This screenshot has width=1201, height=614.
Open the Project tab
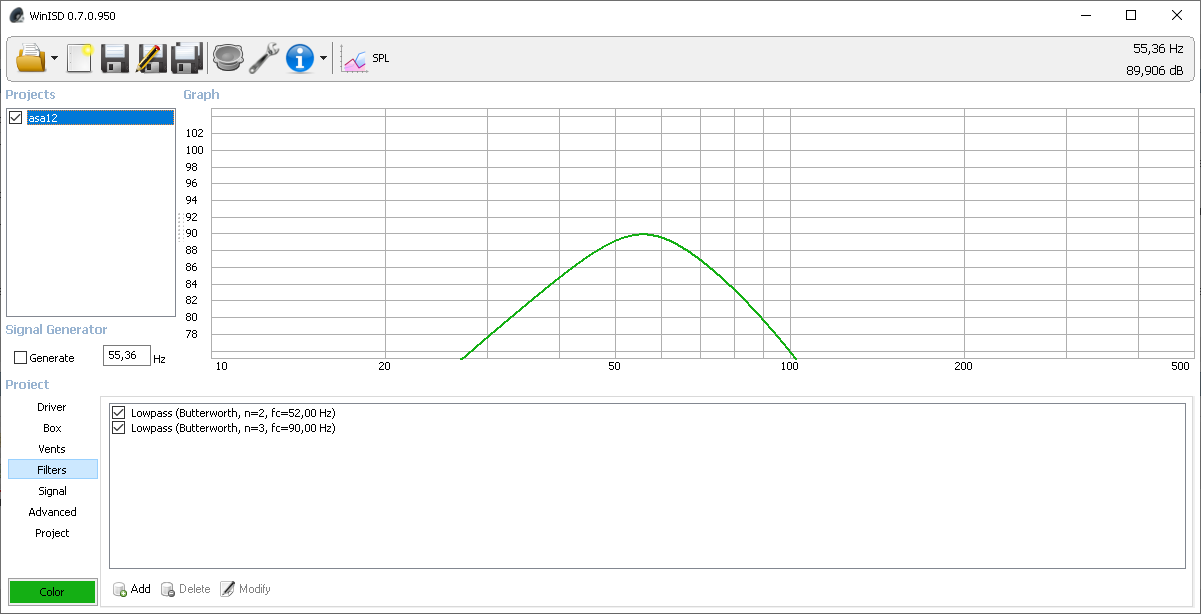tap(52, 533)
